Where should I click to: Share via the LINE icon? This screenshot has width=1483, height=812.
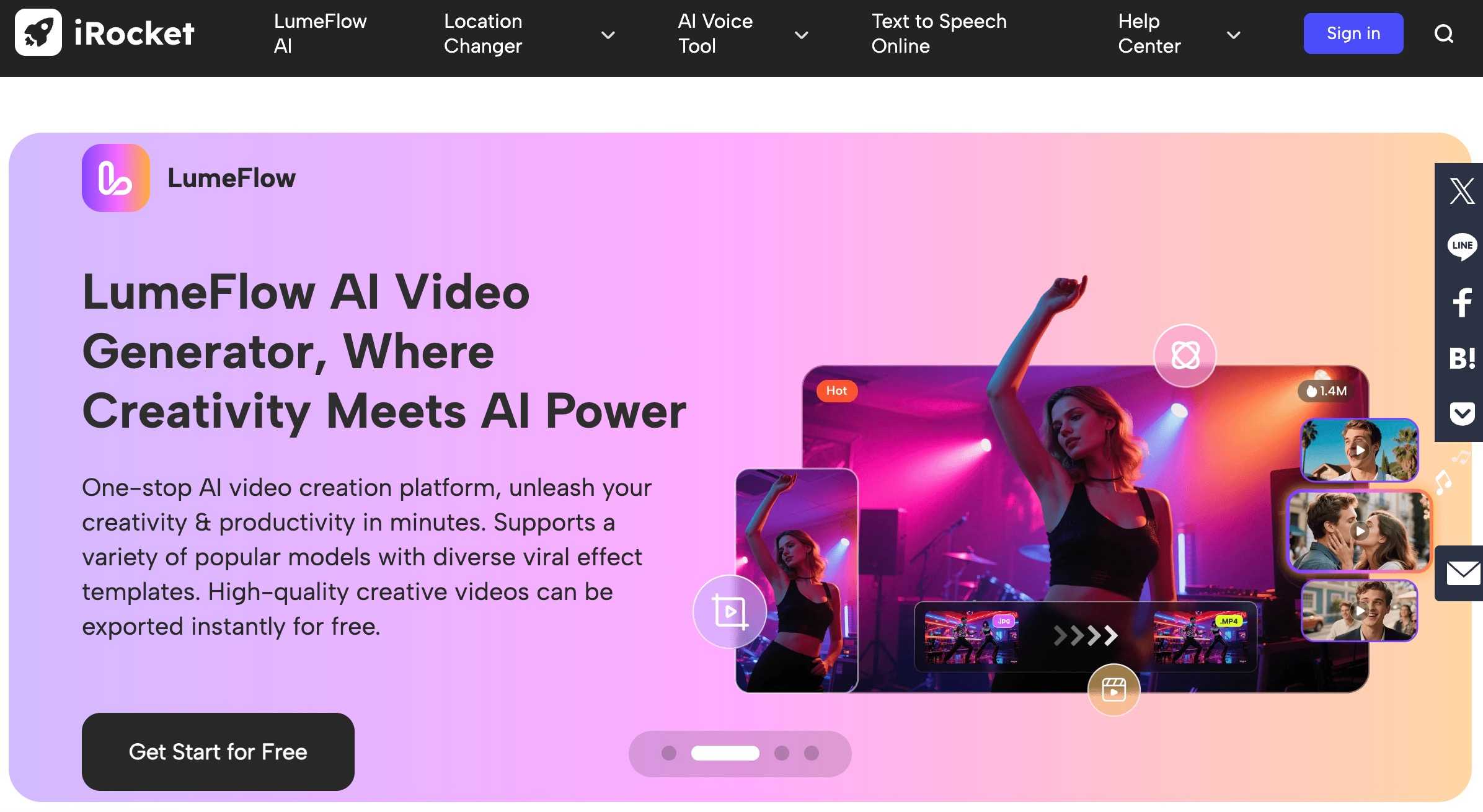point(1462,246)
